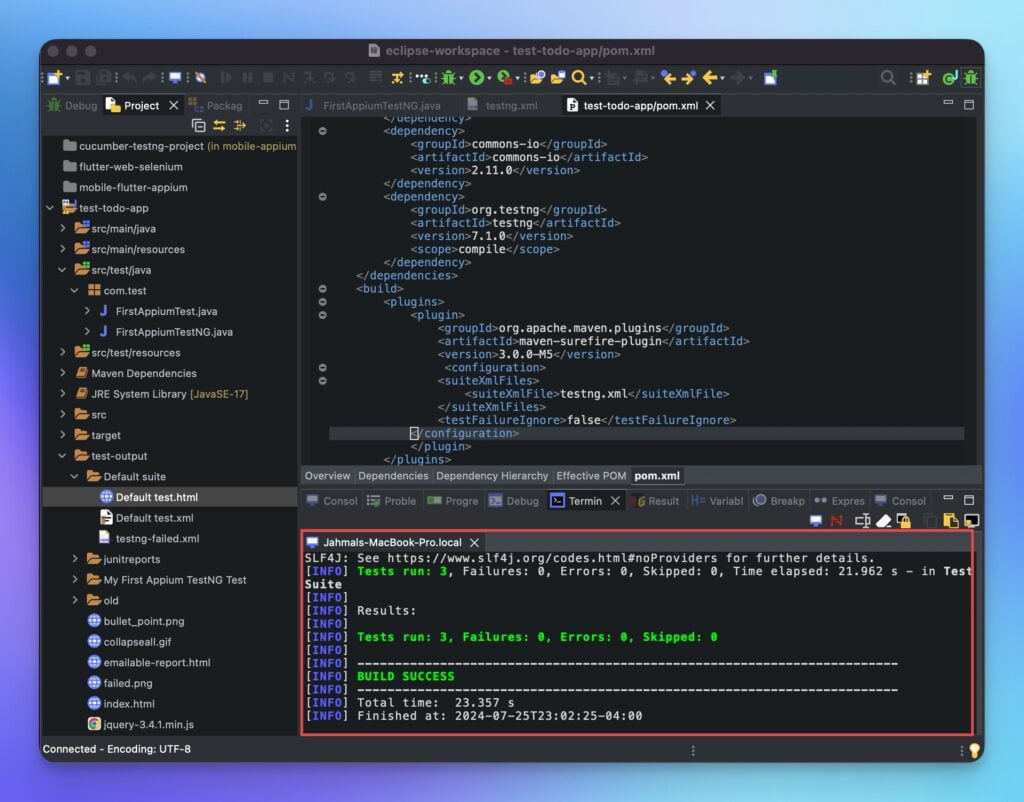This screenshot has width=1024, height=802.
Task: Click the Open Terminal monitor icon in Terminal toolbar
Action: click(x=816, y=521)
